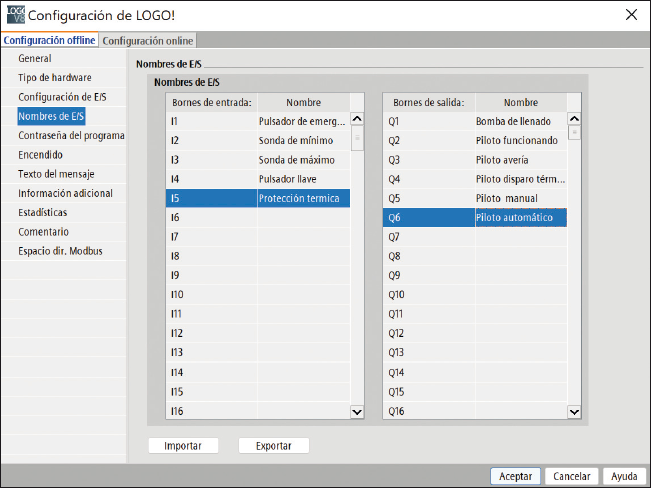Click the LOGO! app icon in title bar
The width and height of the screenshot is (651, 488).
pos(12,15)
